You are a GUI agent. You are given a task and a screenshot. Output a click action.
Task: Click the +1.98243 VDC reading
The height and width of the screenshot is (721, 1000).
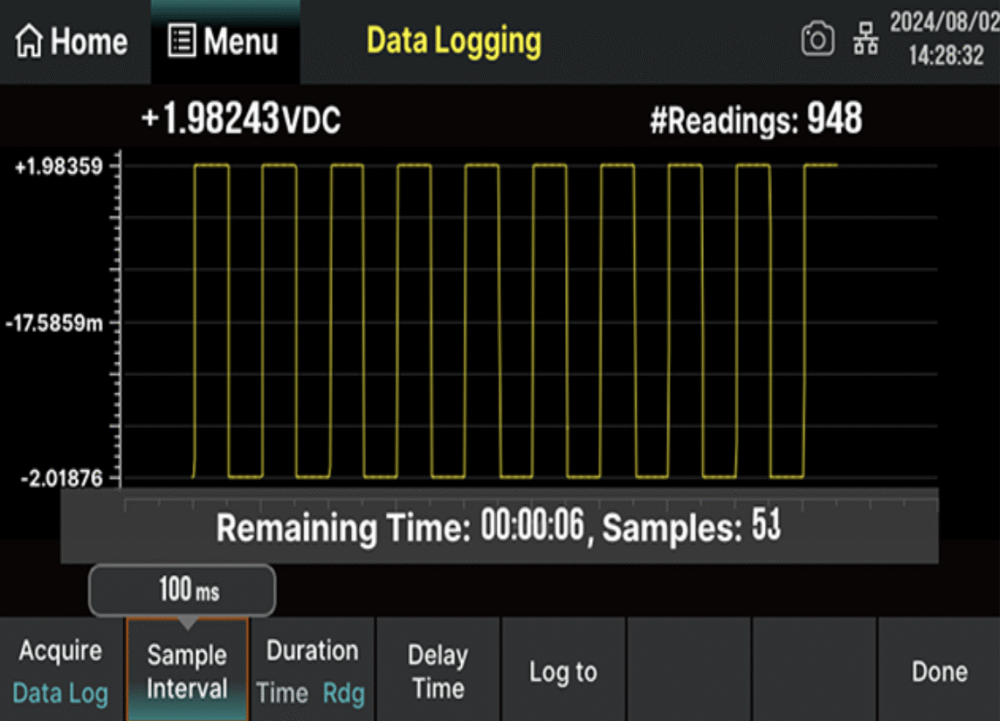point(241,119)
